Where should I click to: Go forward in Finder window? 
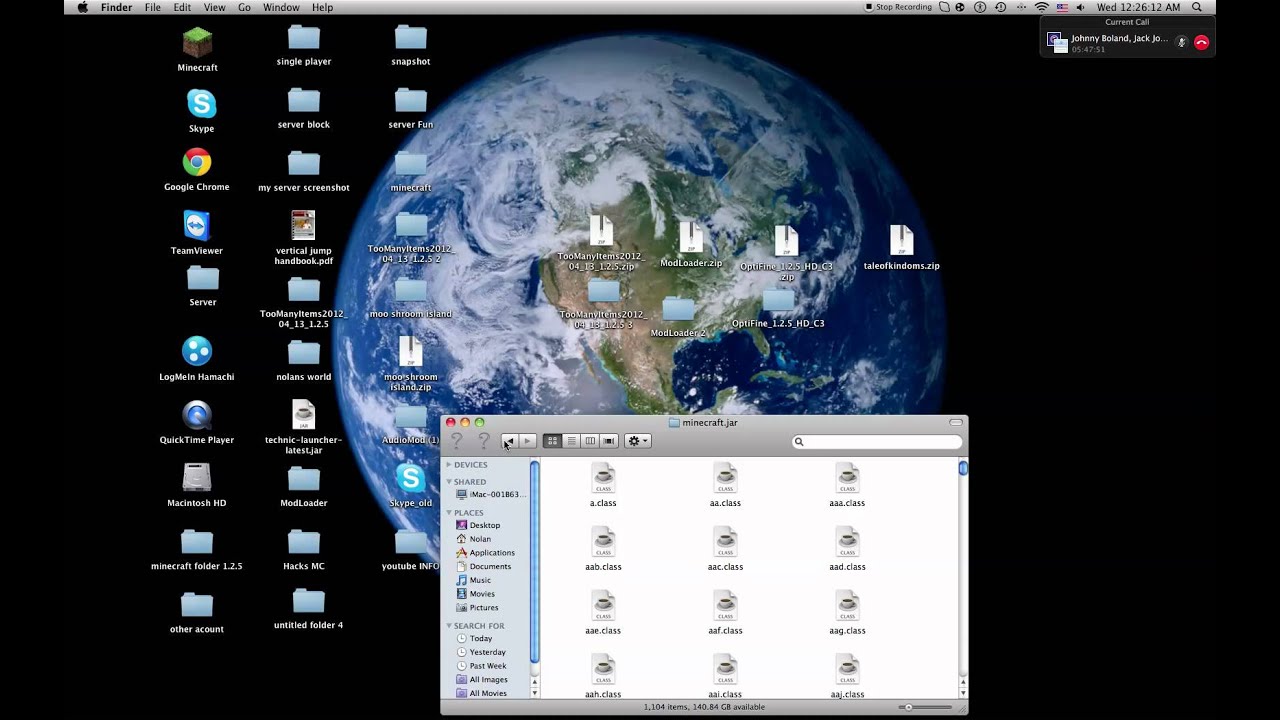tap(528, 441)
